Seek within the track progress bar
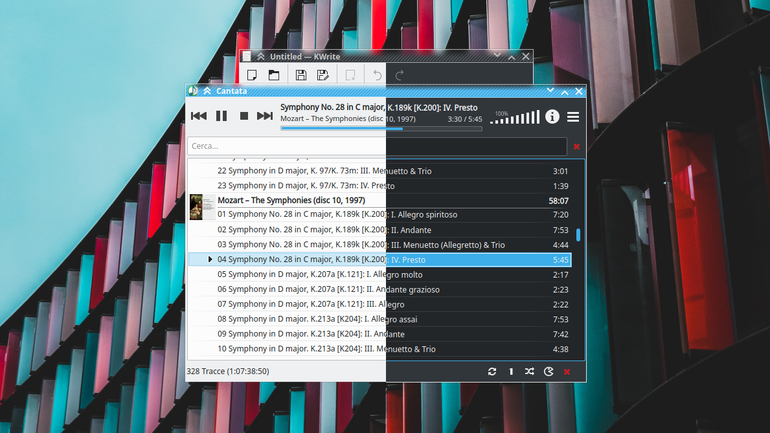 (381, 129)
